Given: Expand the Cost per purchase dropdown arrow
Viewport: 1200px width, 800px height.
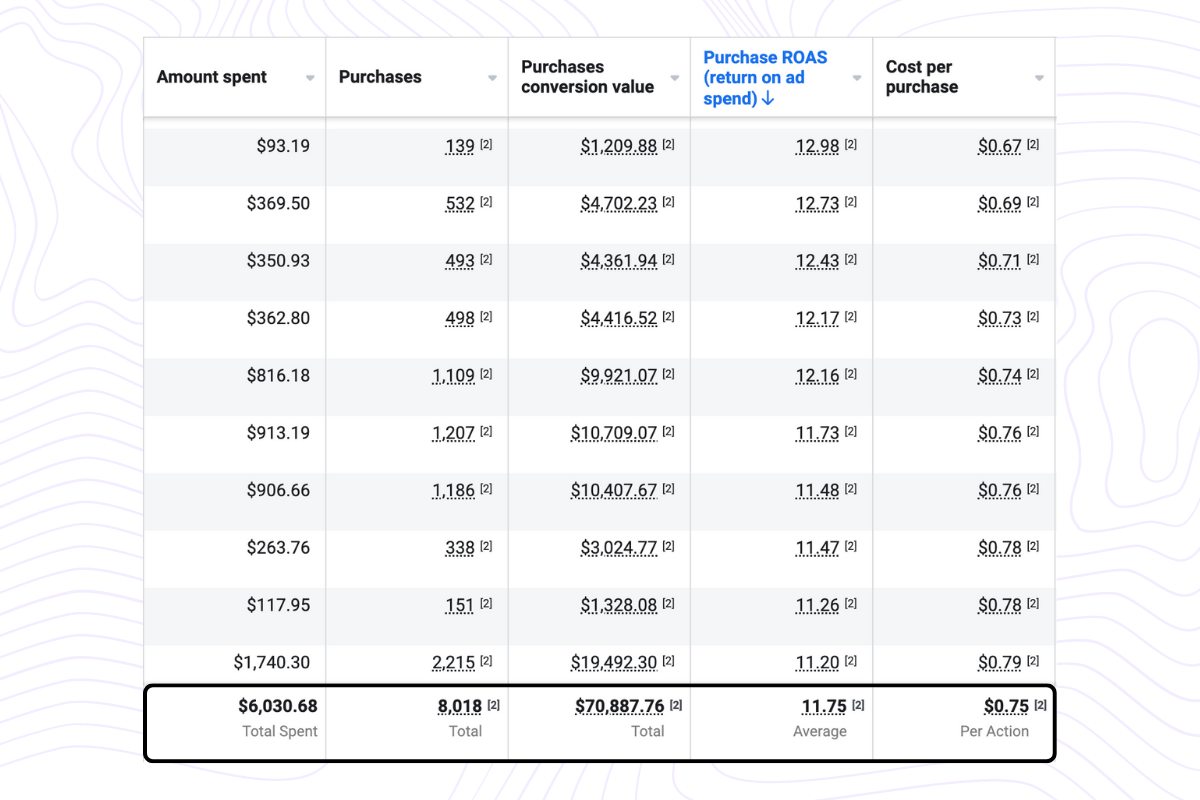Looking at the screenshot, I should click(1039, 78).
